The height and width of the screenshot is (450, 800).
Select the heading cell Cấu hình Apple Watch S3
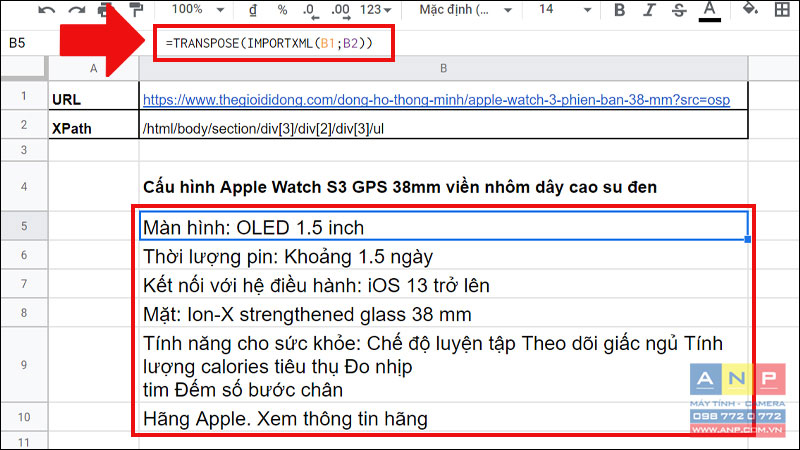443,187
